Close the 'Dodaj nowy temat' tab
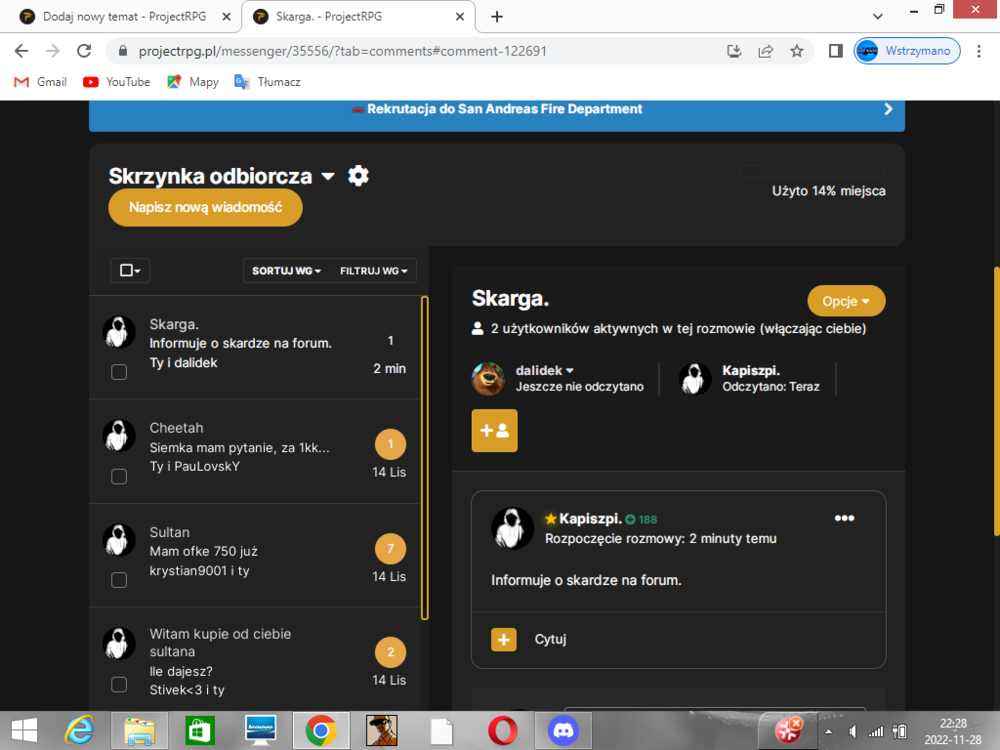Viewport: 1000px width, 750px height. (226, 17)
